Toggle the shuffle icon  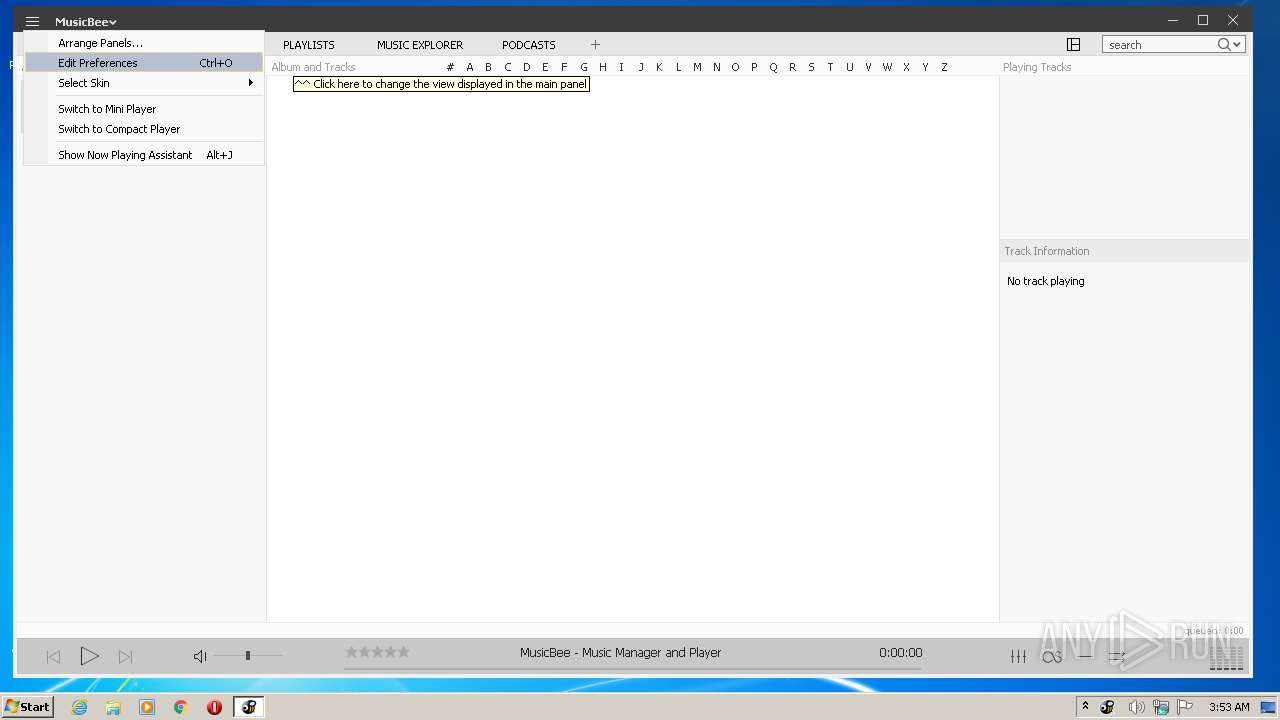pos(1117,657)
